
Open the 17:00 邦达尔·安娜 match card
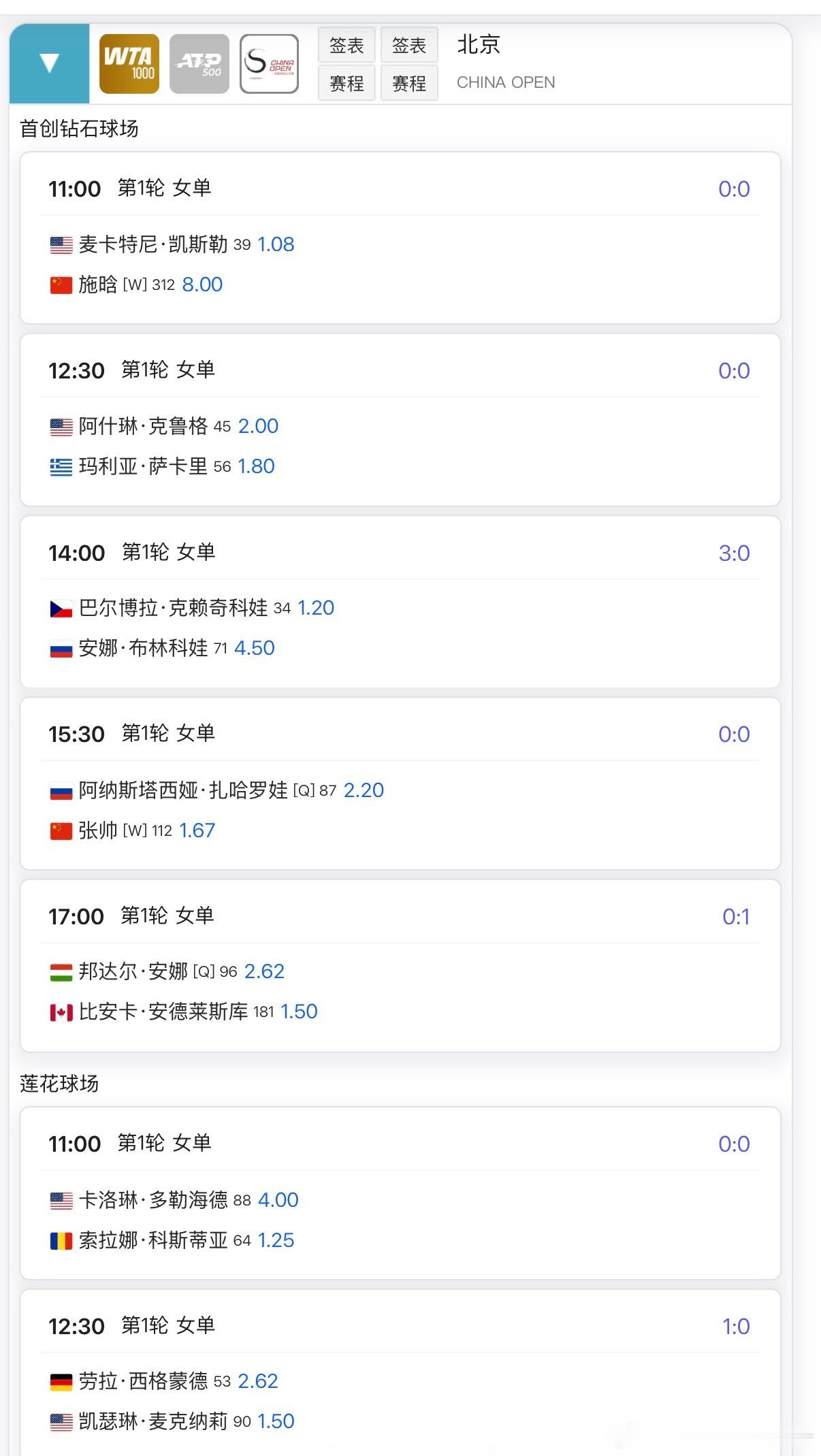point(400,966)
